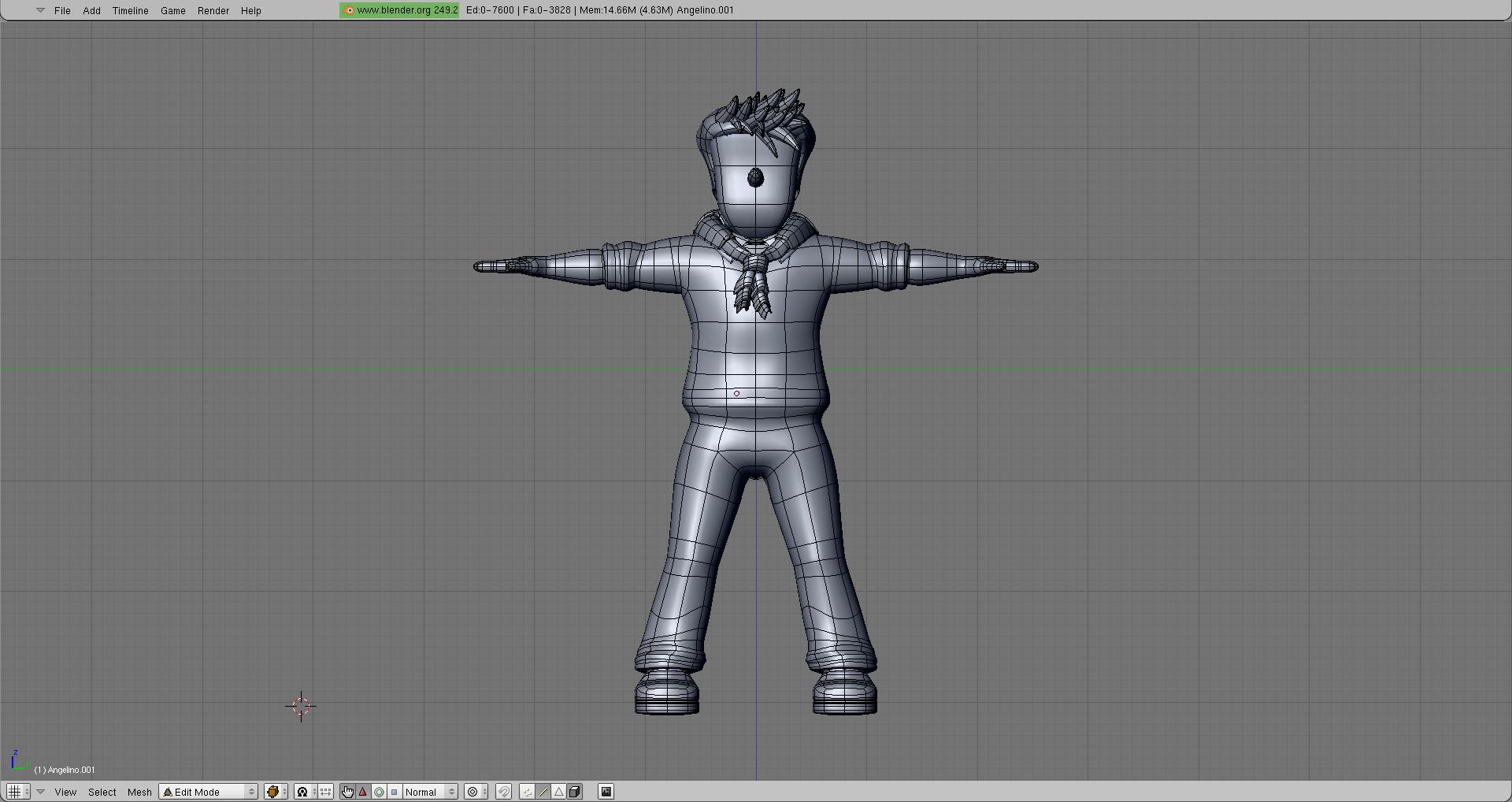Image resolution: width=1512 pixels, height=802 pixels.
Task: Open the Render menu
Action: pos(213,10)
